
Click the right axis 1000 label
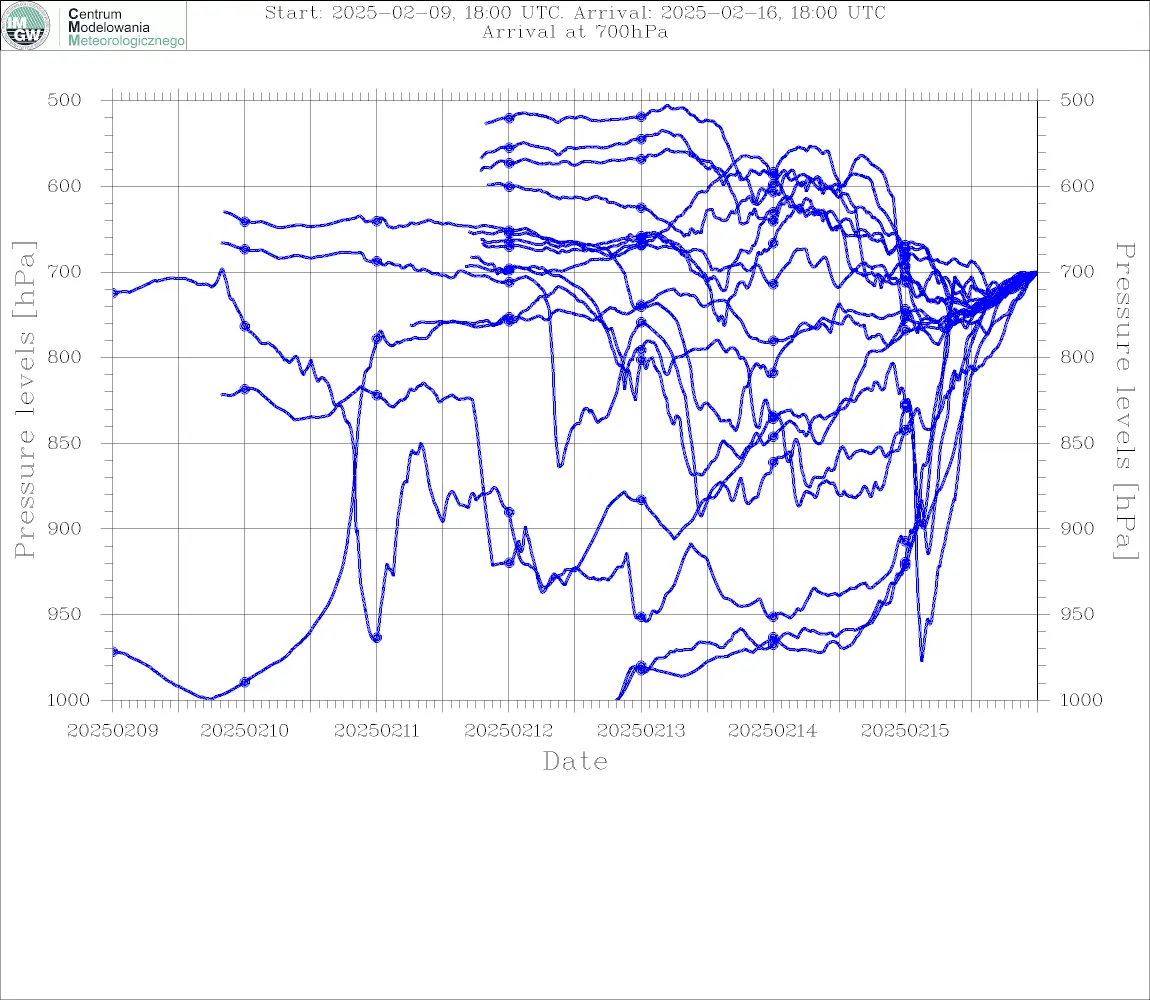pyautogui.click(x=1081, y=700)
